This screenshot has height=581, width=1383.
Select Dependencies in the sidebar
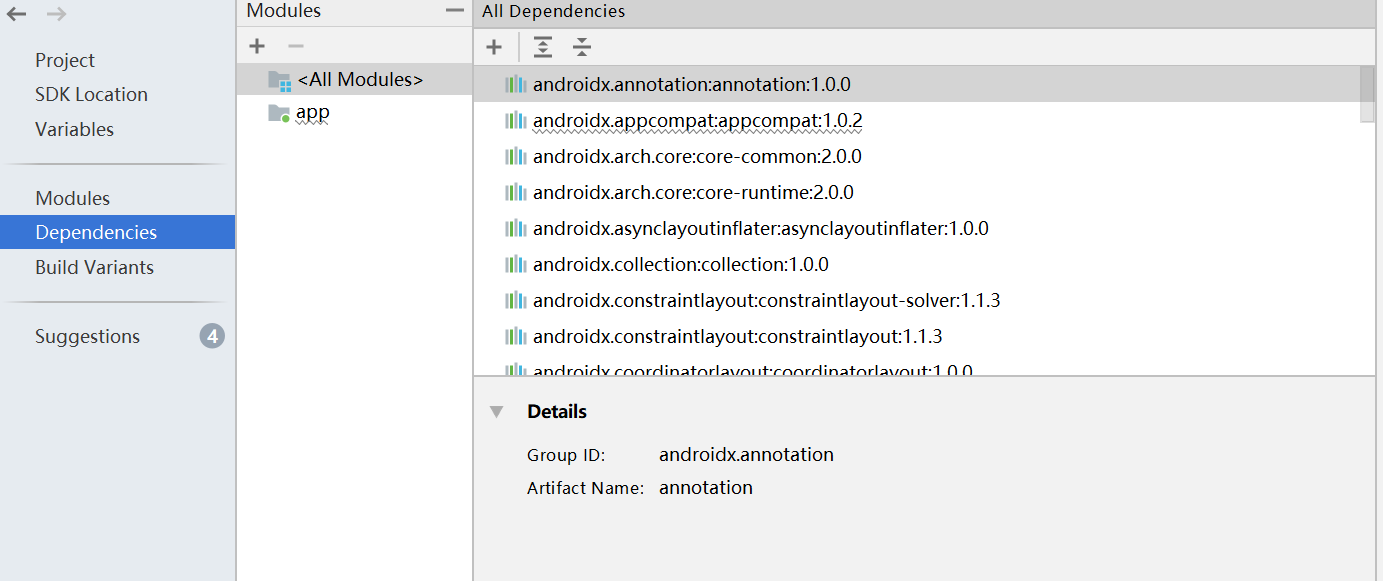pos(117,232)
